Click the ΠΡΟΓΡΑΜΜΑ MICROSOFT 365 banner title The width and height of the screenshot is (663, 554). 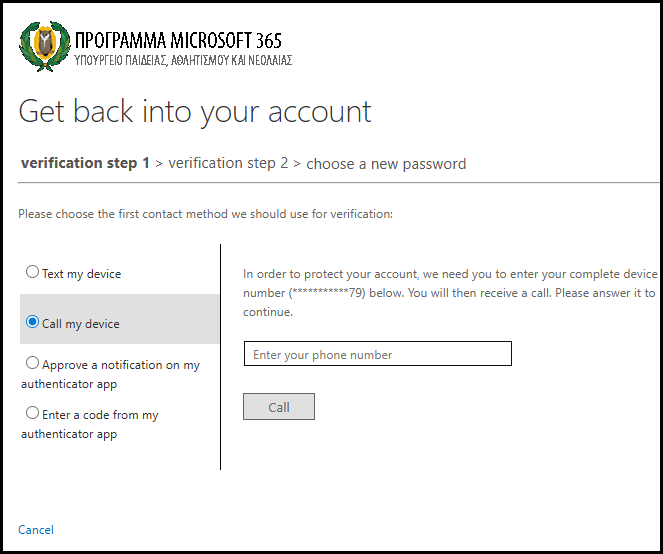[178, 40]
